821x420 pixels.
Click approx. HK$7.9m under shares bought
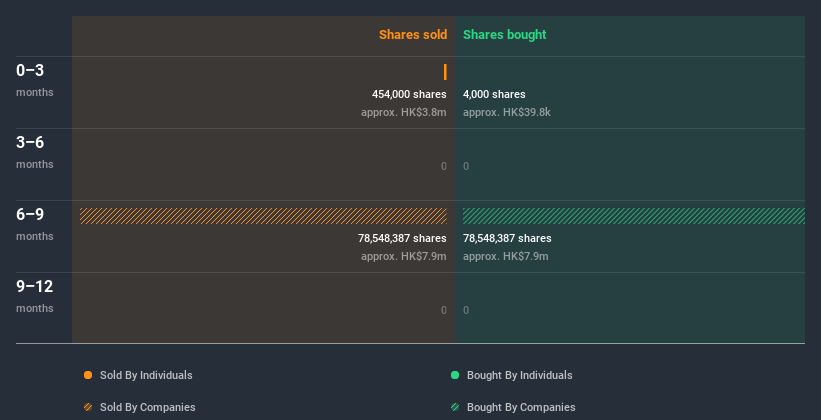(506, 257)
